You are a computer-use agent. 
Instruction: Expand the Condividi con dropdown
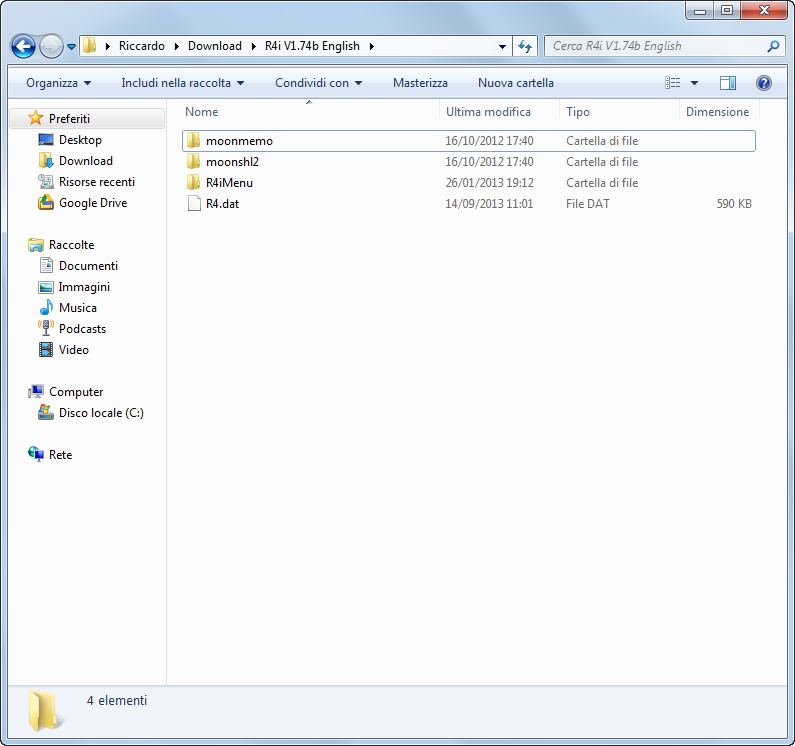click(x=318, y=83)
